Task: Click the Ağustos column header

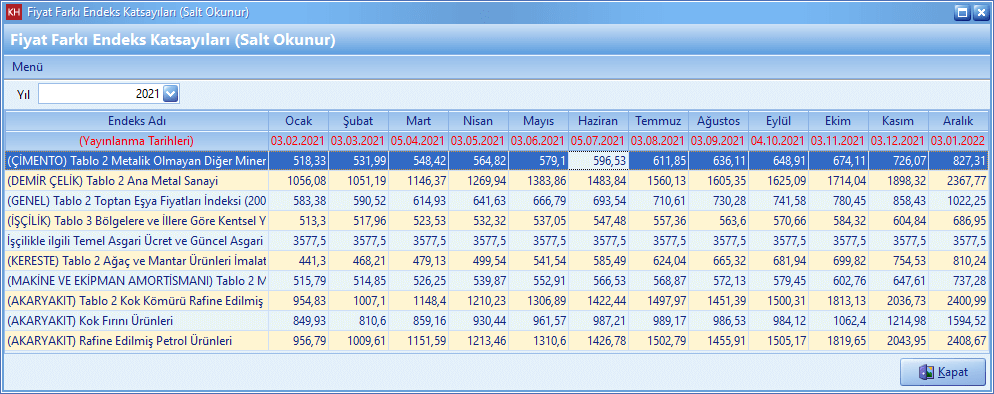Action: tap(718, 121)
